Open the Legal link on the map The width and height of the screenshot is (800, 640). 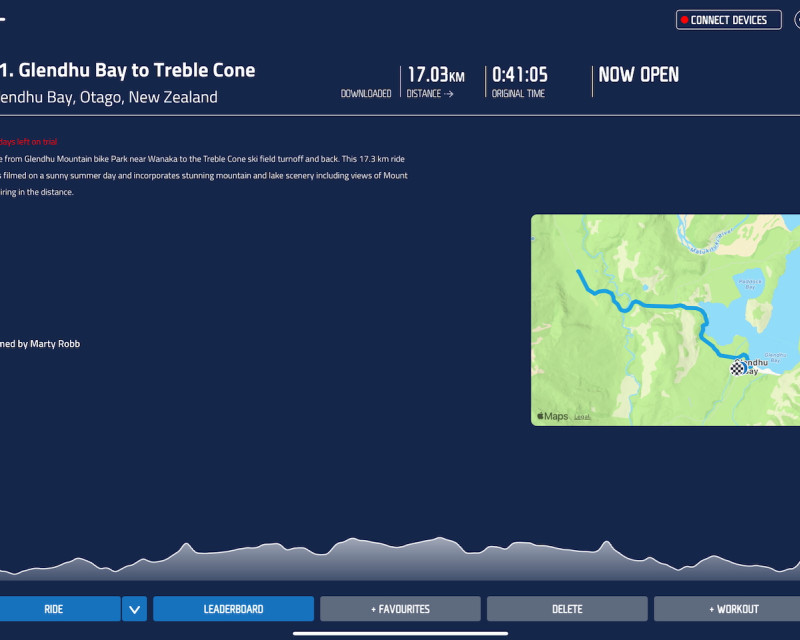[582, 417]
